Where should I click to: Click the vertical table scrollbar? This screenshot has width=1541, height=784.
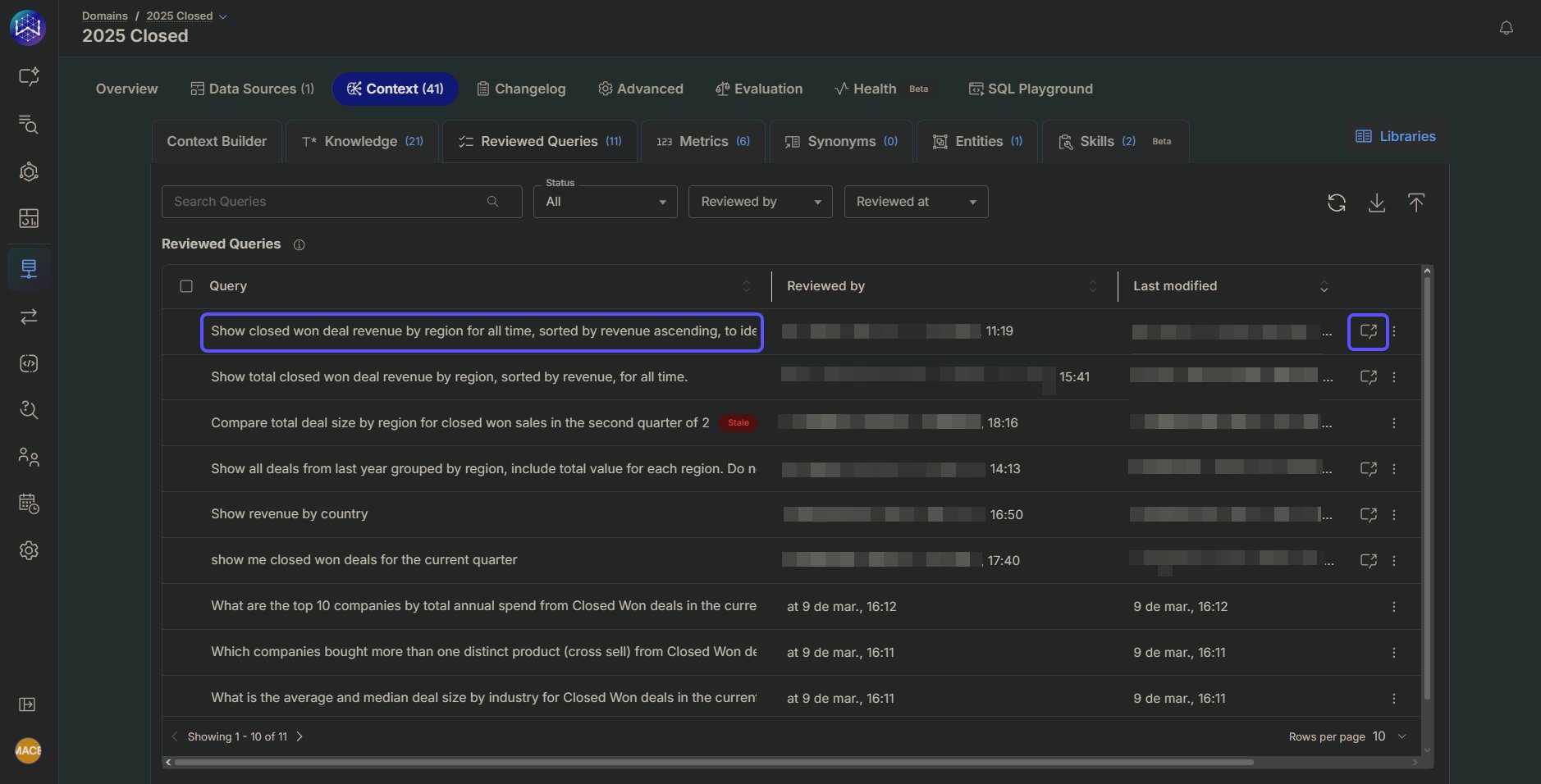pos(1427,487)
